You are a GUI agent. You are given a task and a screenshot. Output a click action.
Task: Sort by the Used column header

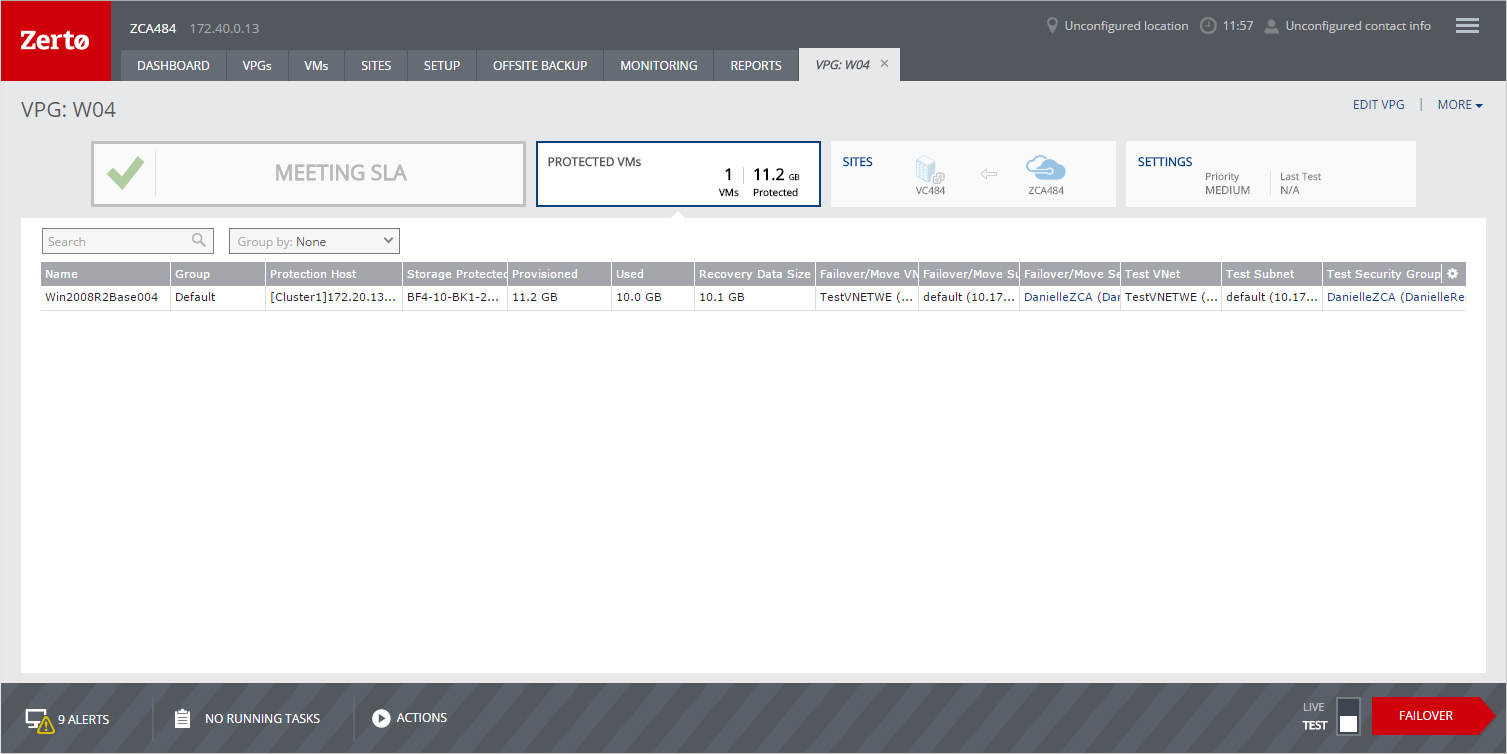pos(653,274)
